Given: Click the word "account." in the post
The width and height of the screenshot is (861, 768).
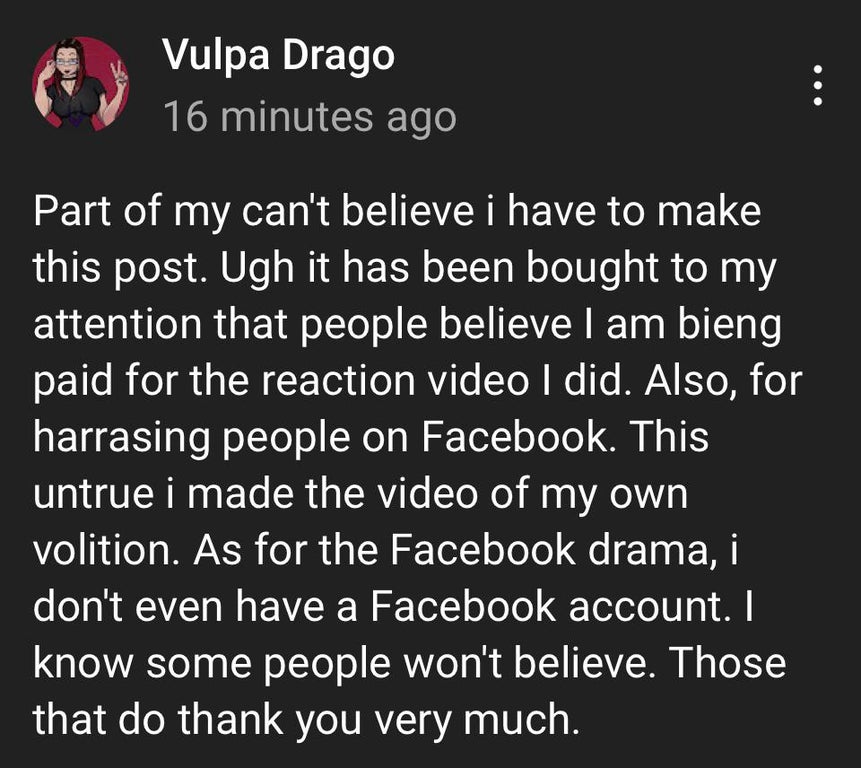Looking at the screenshot, I should [x=646, y=607].
